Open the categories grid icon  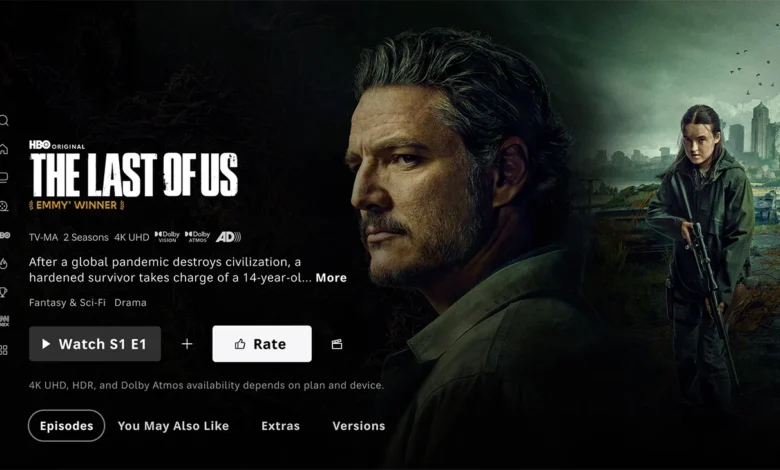[4, 350]
